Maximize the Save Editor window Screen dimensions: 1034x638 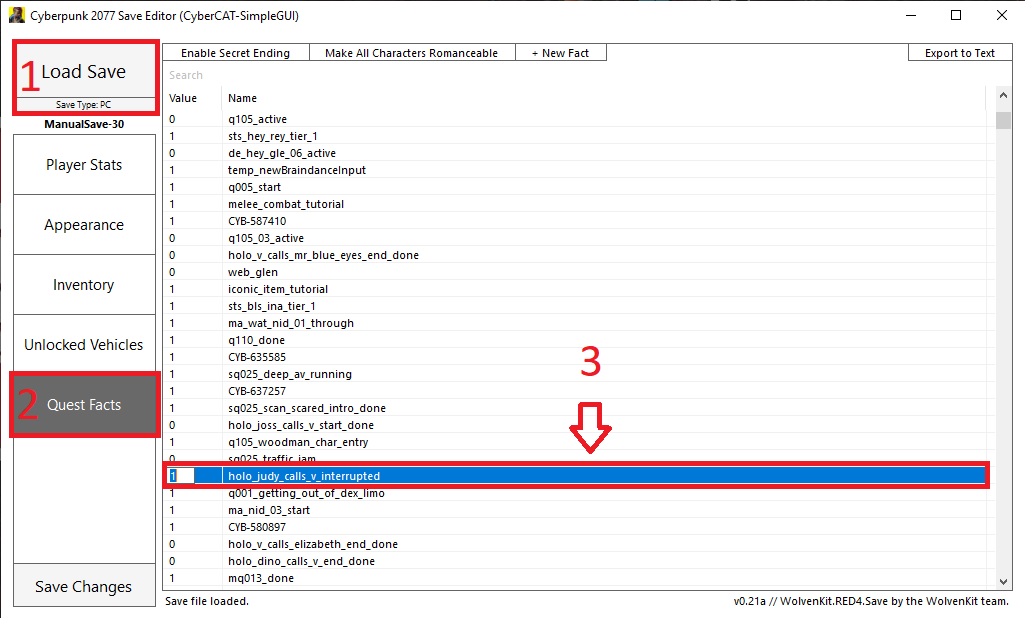pos(956,15)
